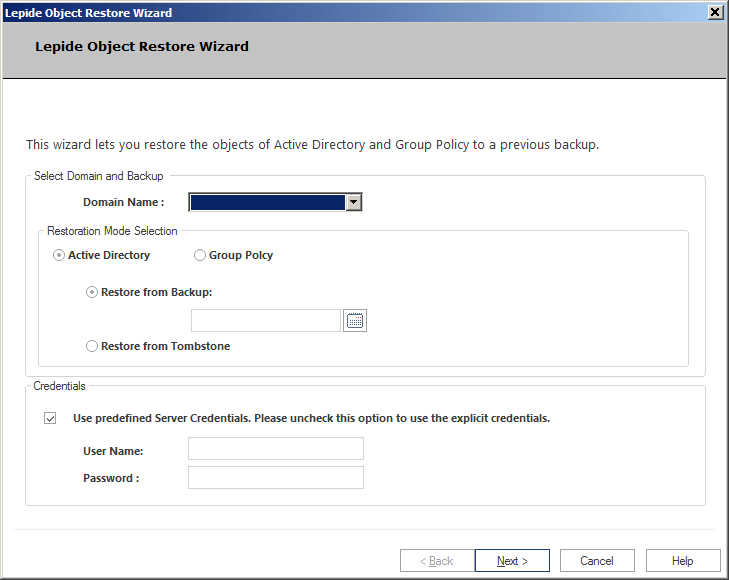Open Help for the wizard
Viewport: 729px width, 580px height.
[683, 560]
